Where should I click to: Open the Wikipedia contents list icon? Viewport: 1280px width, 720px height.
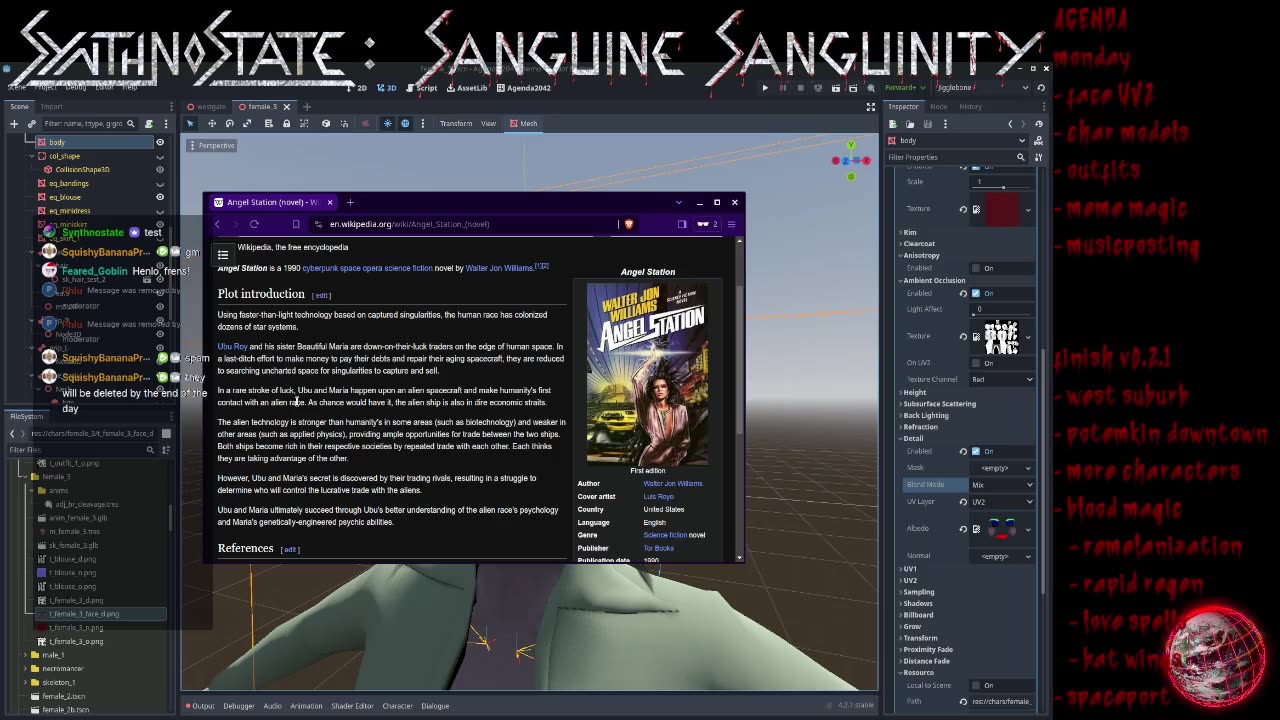[x=223, y=254]
